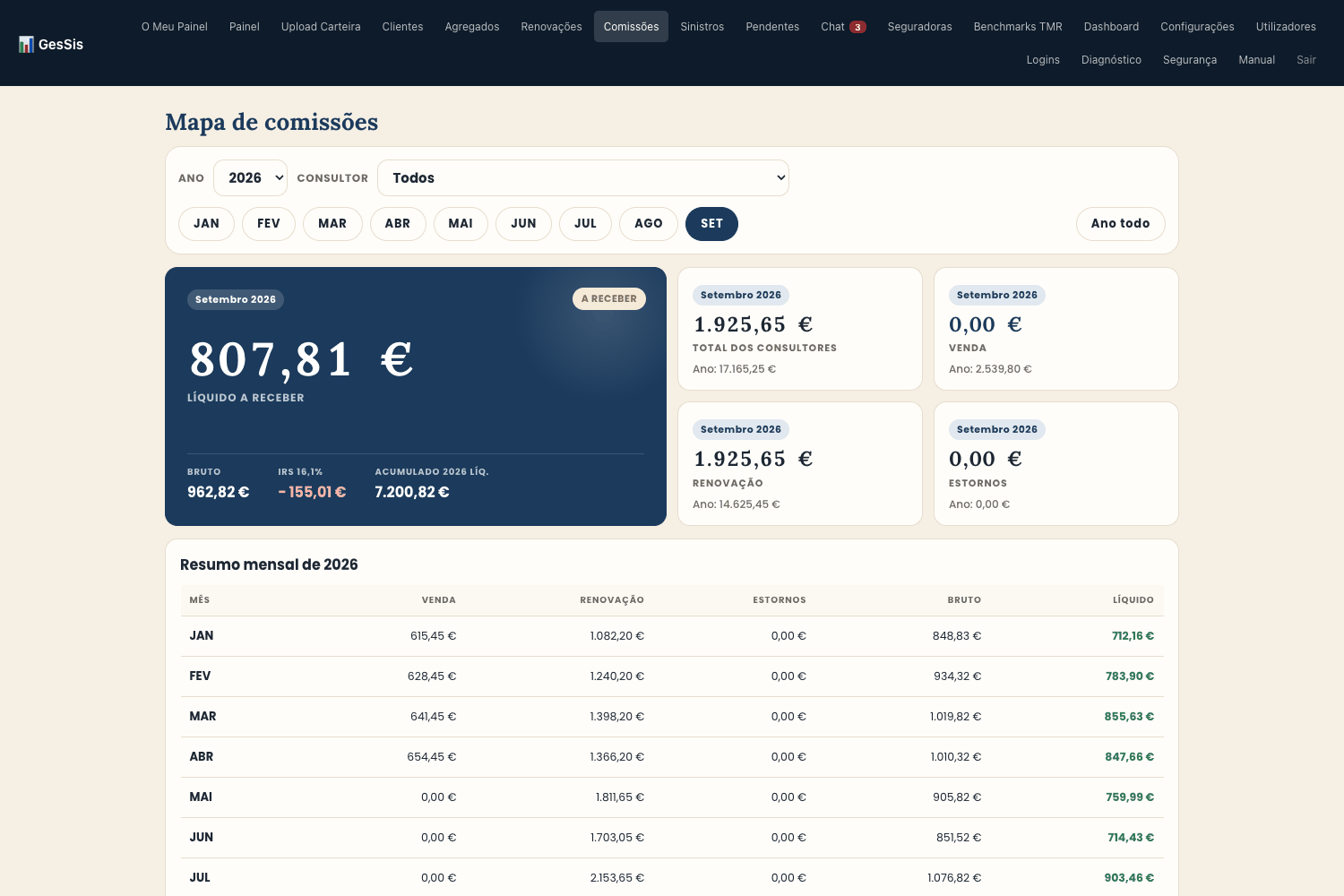This screenshot has width=1344, height=896.
Task: Open Upload Carteira page
Action: tap(321, 27)
